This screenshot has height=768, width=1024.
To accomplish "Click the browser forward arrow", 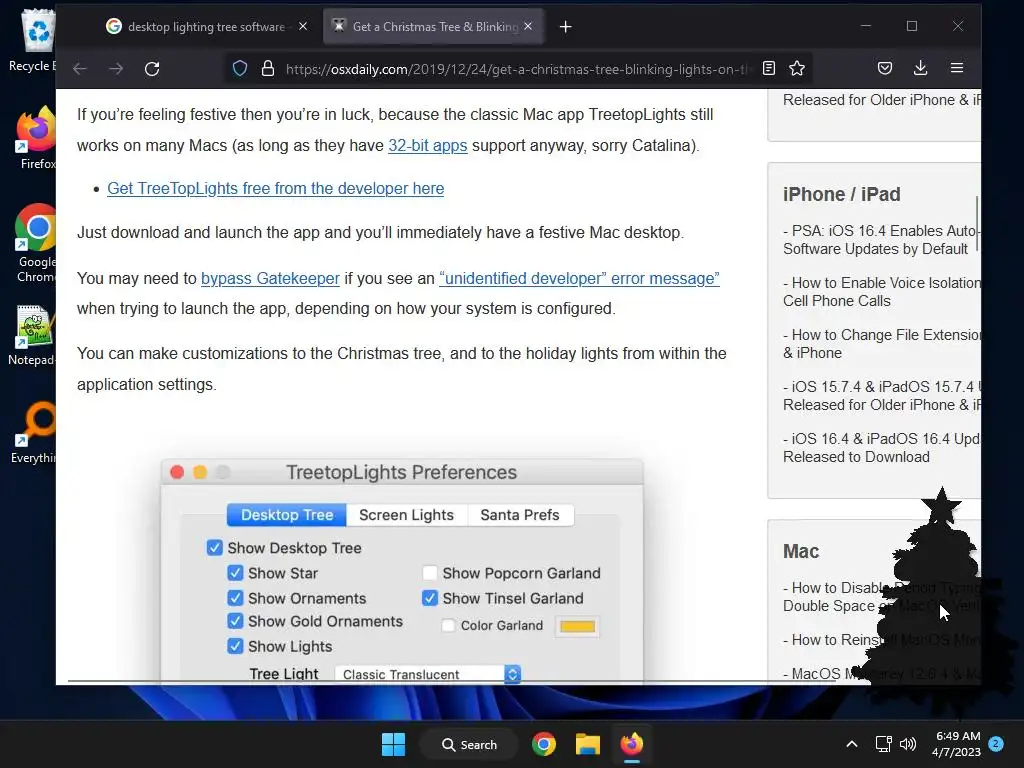I will 116,69.
